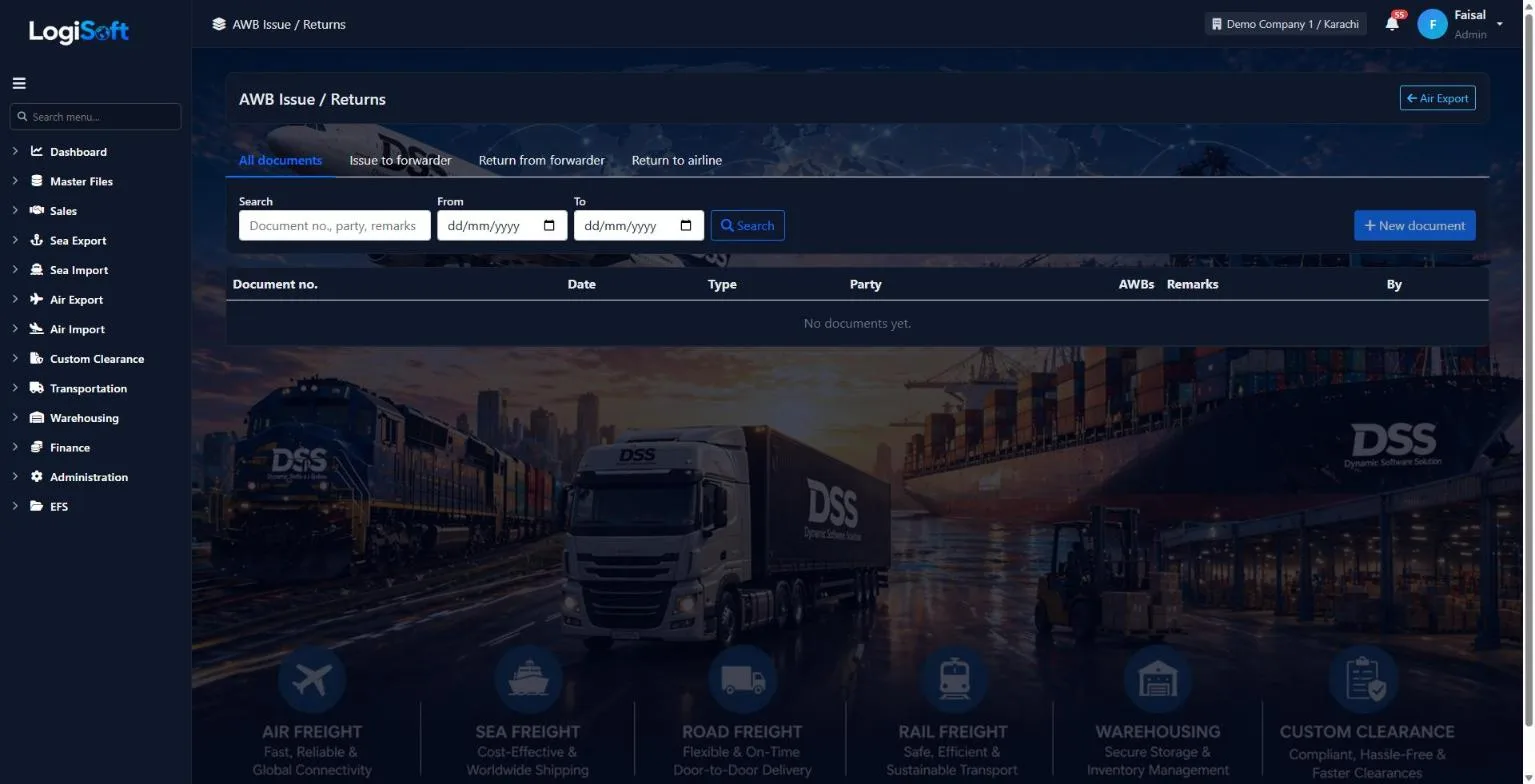Click the Transportation truck icon
Viewport: 1535px width, 784px height.
37,388
